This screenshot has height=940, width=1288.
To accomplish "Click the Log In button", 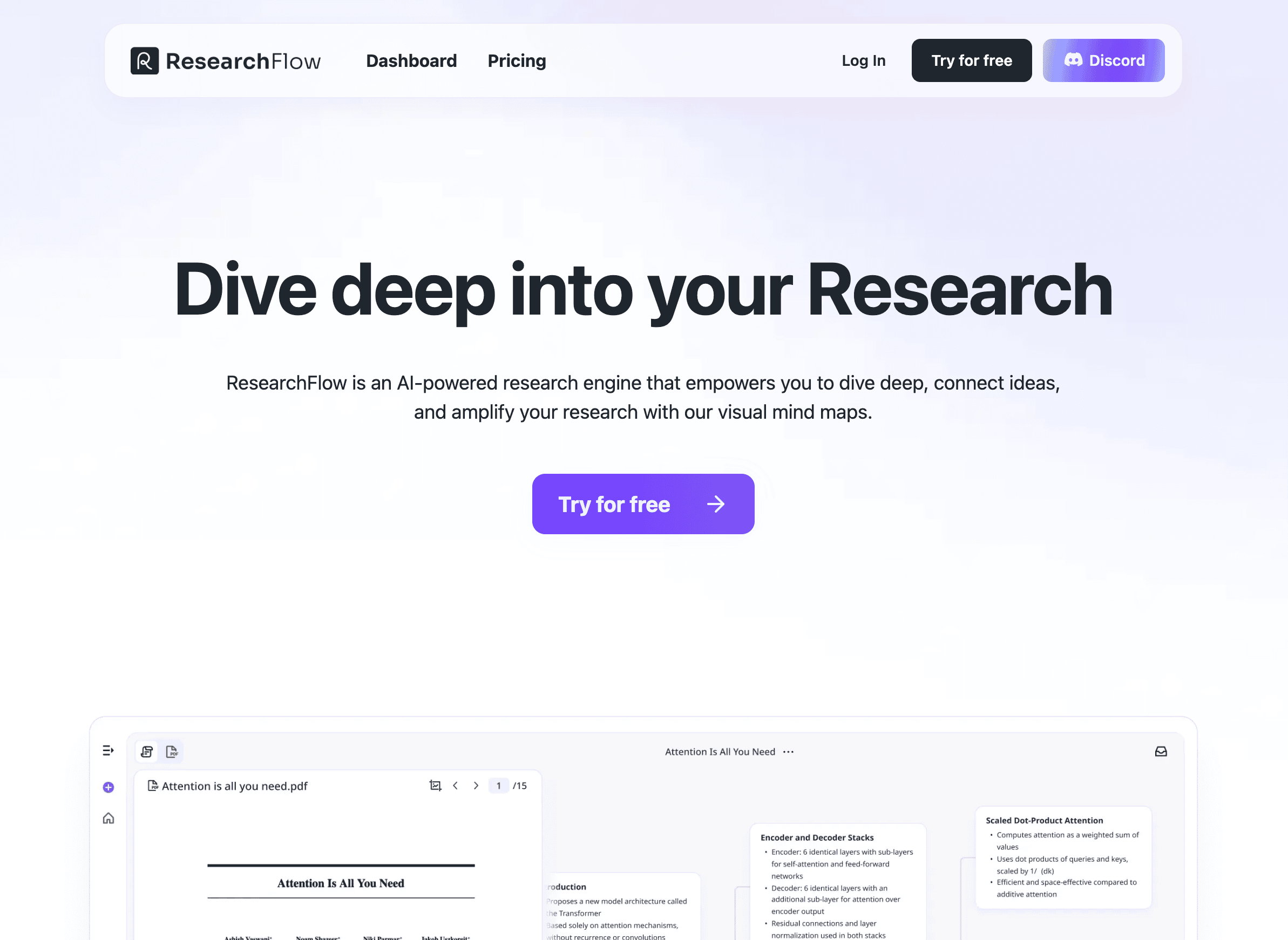I will (863, 60).
